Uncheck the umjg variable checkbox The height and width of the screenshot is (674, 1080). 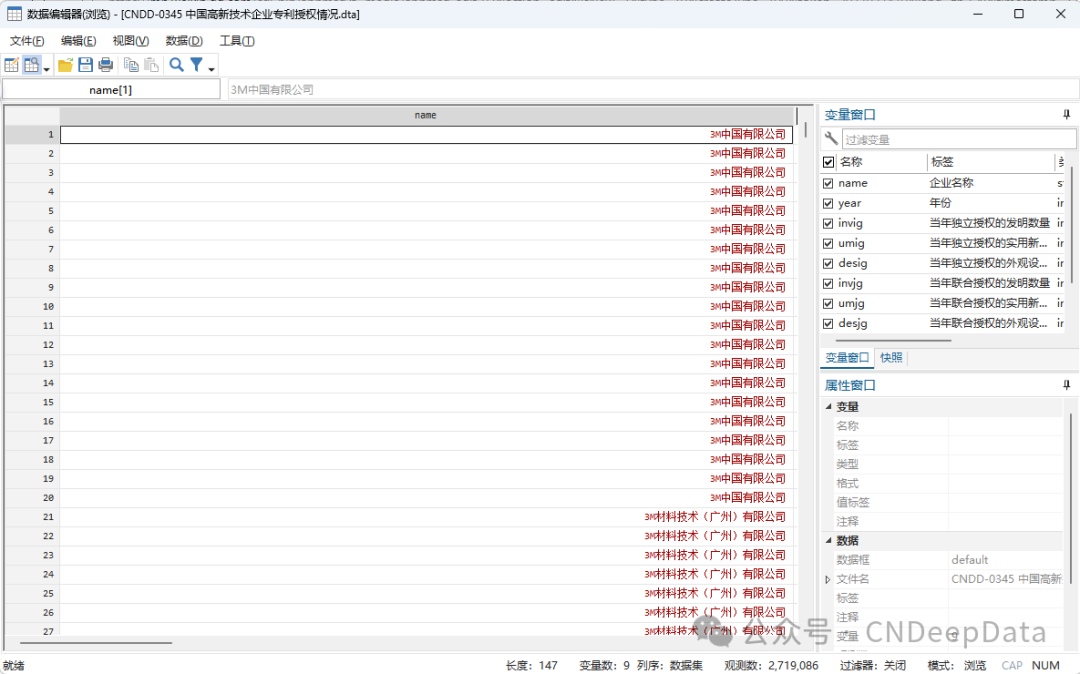point(829,304)
